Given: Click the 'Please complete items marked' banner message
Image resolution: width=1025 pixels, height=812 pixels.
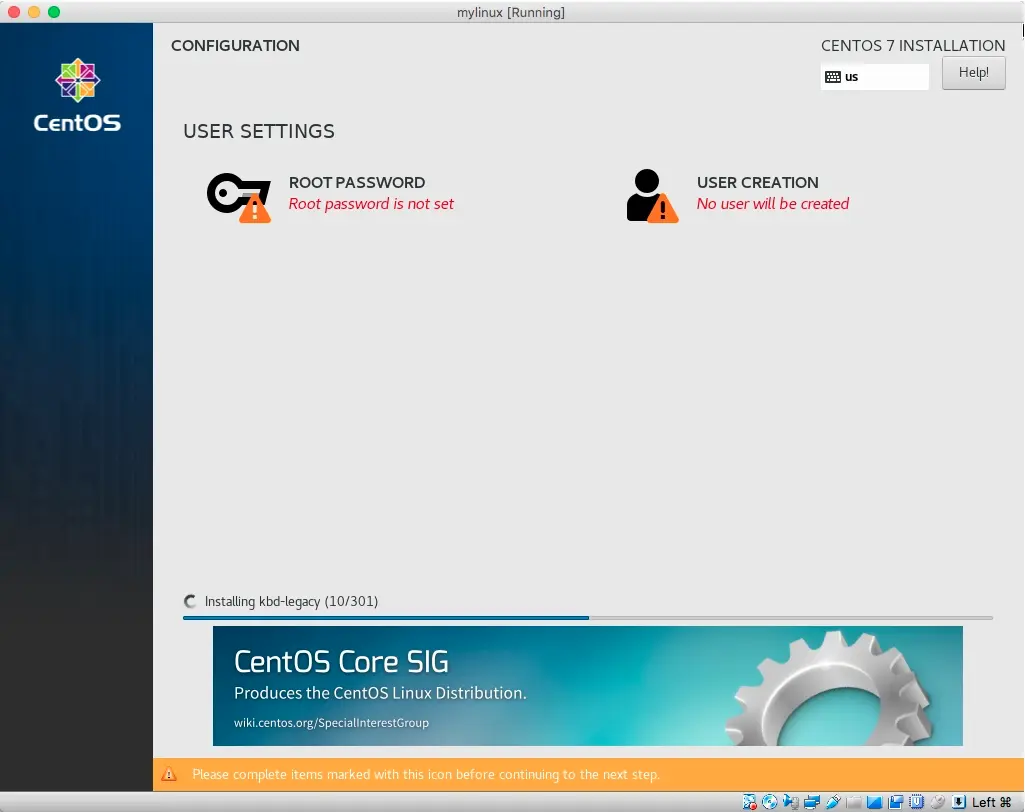Looking at the screenshot, I should point(426,775).
